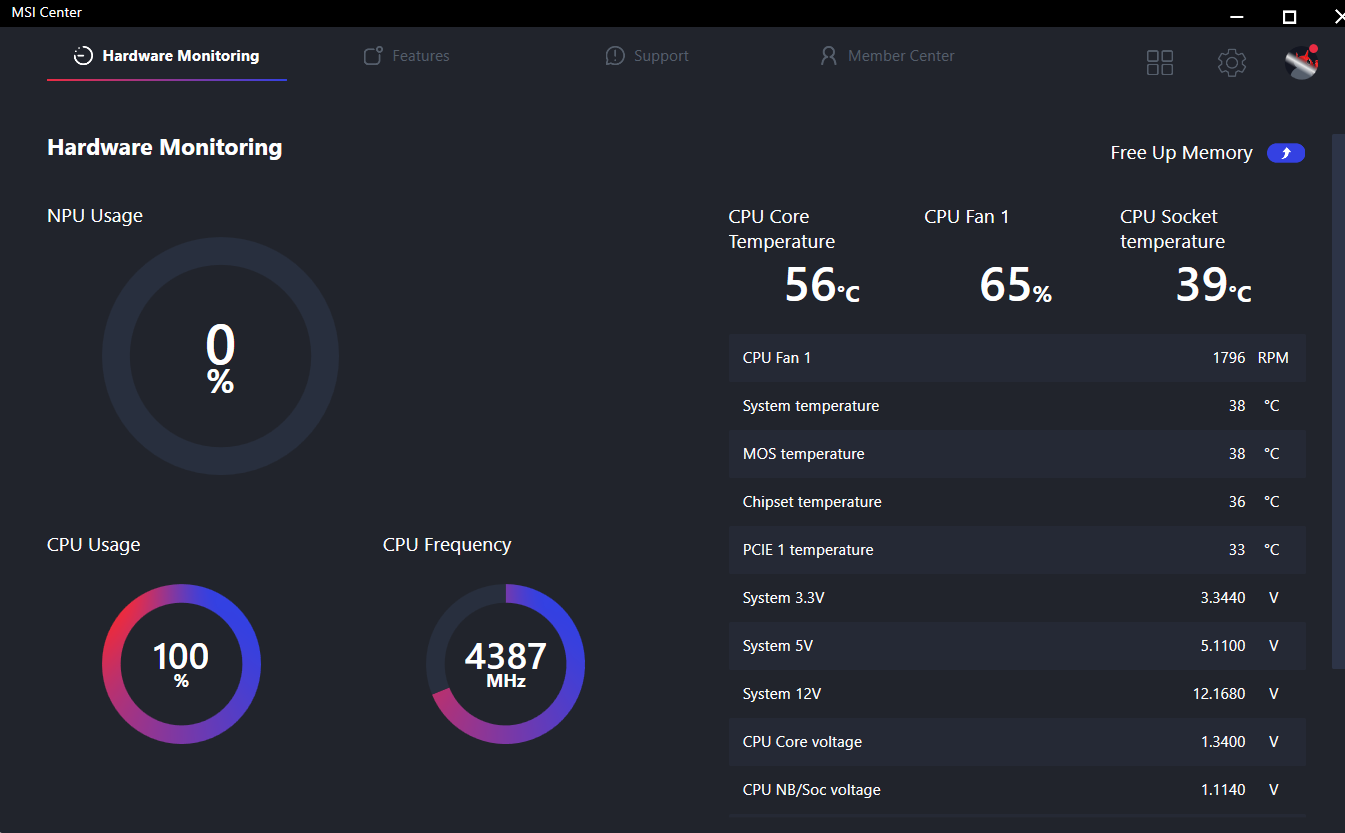Select the CPU Fan 1 RPM row
The image size is (1345, 833).
(1017, 358)
